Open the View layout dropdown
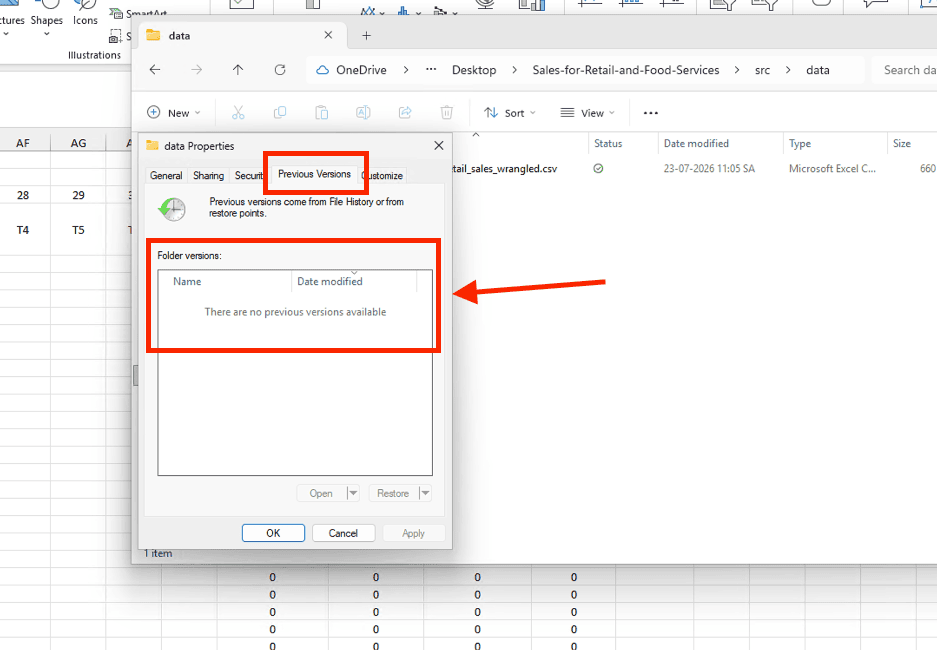 [587, 113]
